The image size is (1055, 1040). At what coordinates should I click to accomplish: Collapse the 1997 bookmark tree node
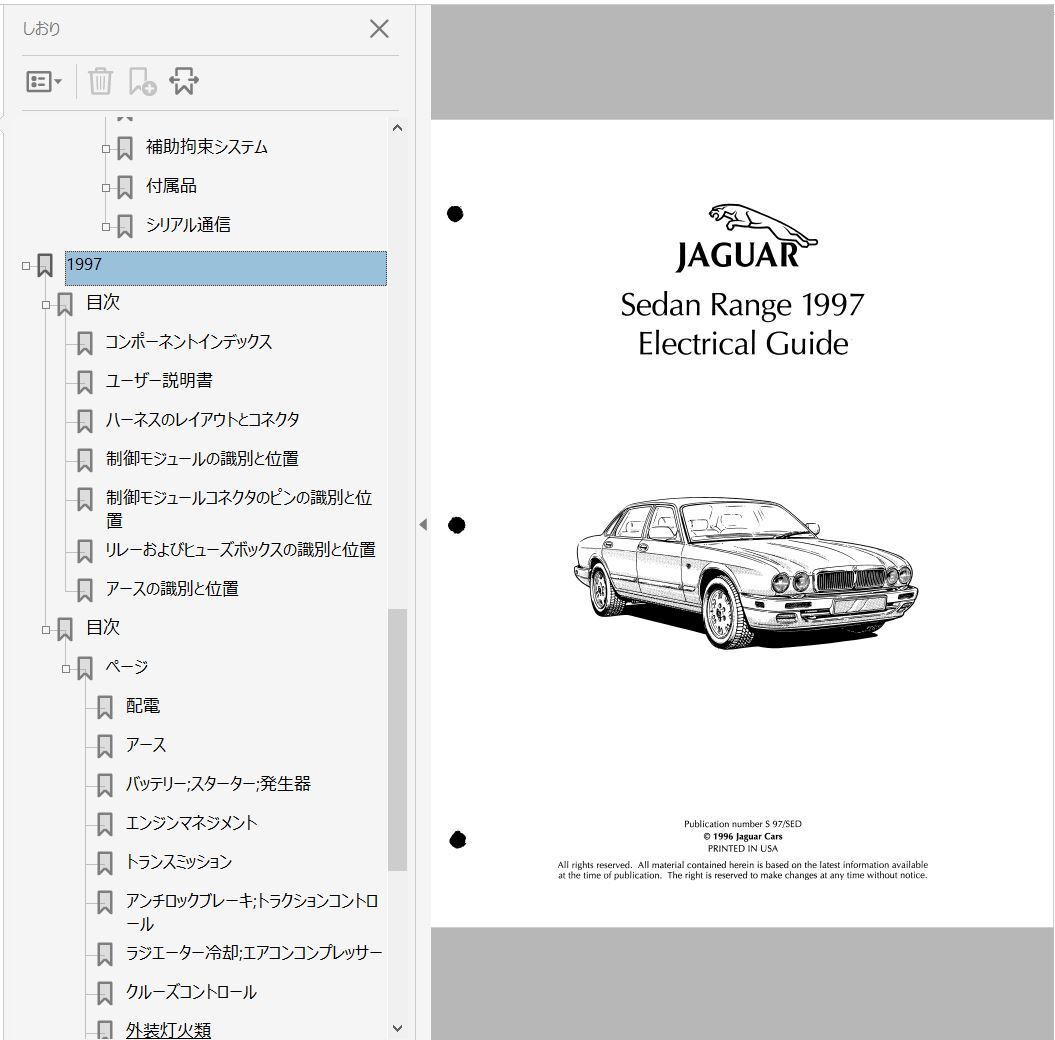coord(26,266)
